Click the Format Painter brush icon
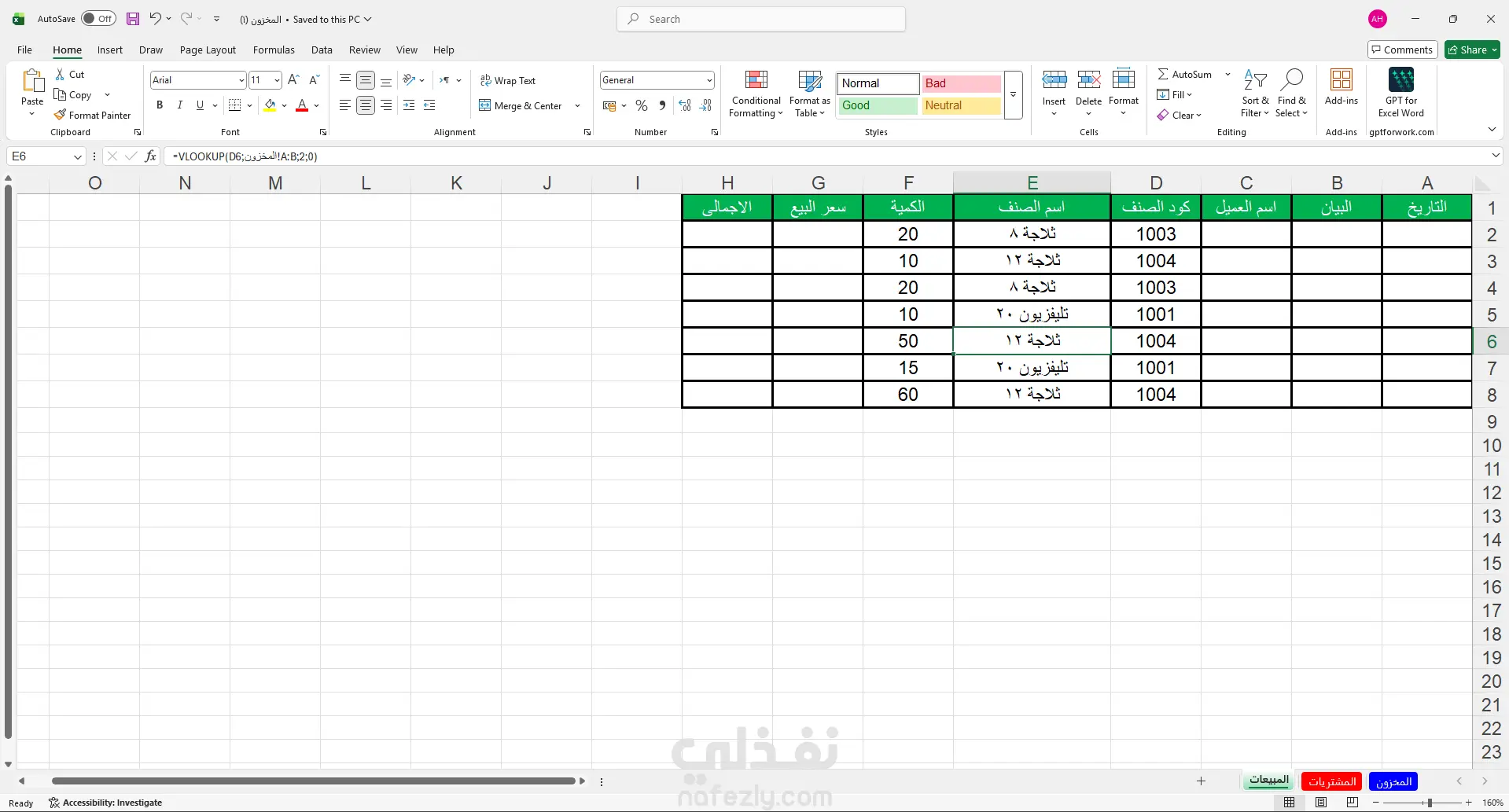This screenshot has width=1509, height=812. point(60,115)
